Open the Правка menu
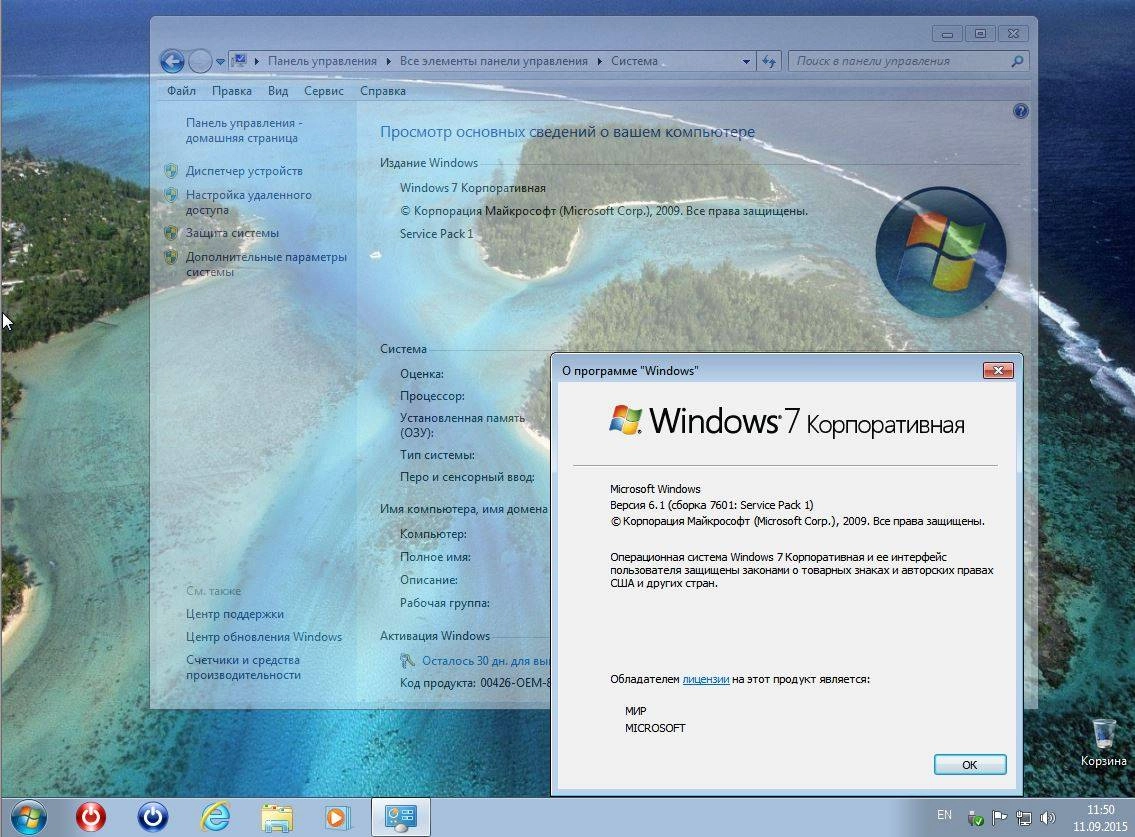 point(232,91)
